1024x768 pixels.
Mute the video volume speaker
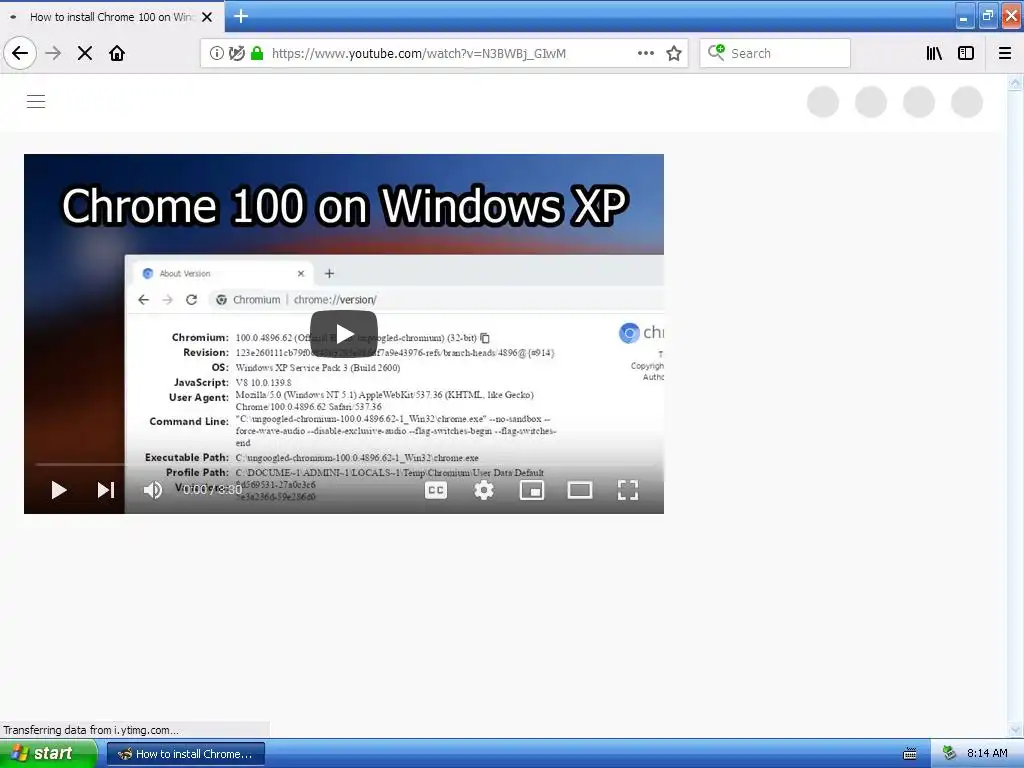click(152, 490)
